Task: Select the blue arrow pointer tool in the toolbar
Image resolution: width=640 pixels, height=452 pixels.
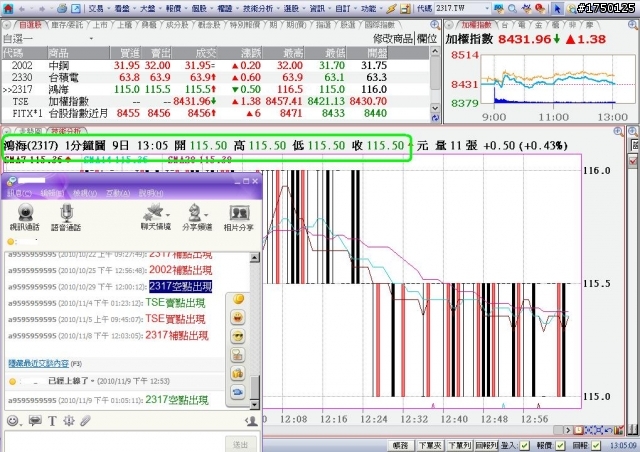Action: point(558,8)
